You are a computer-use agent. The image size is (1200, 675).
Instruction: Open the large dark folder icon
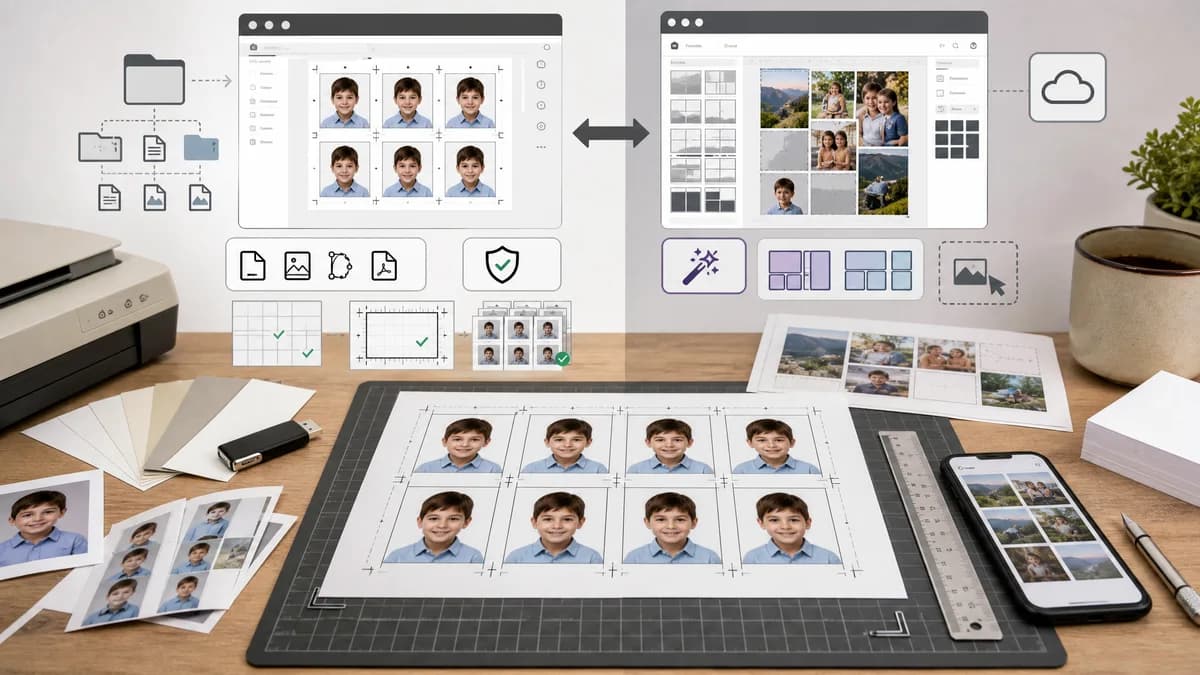click(x=154, y=79)
